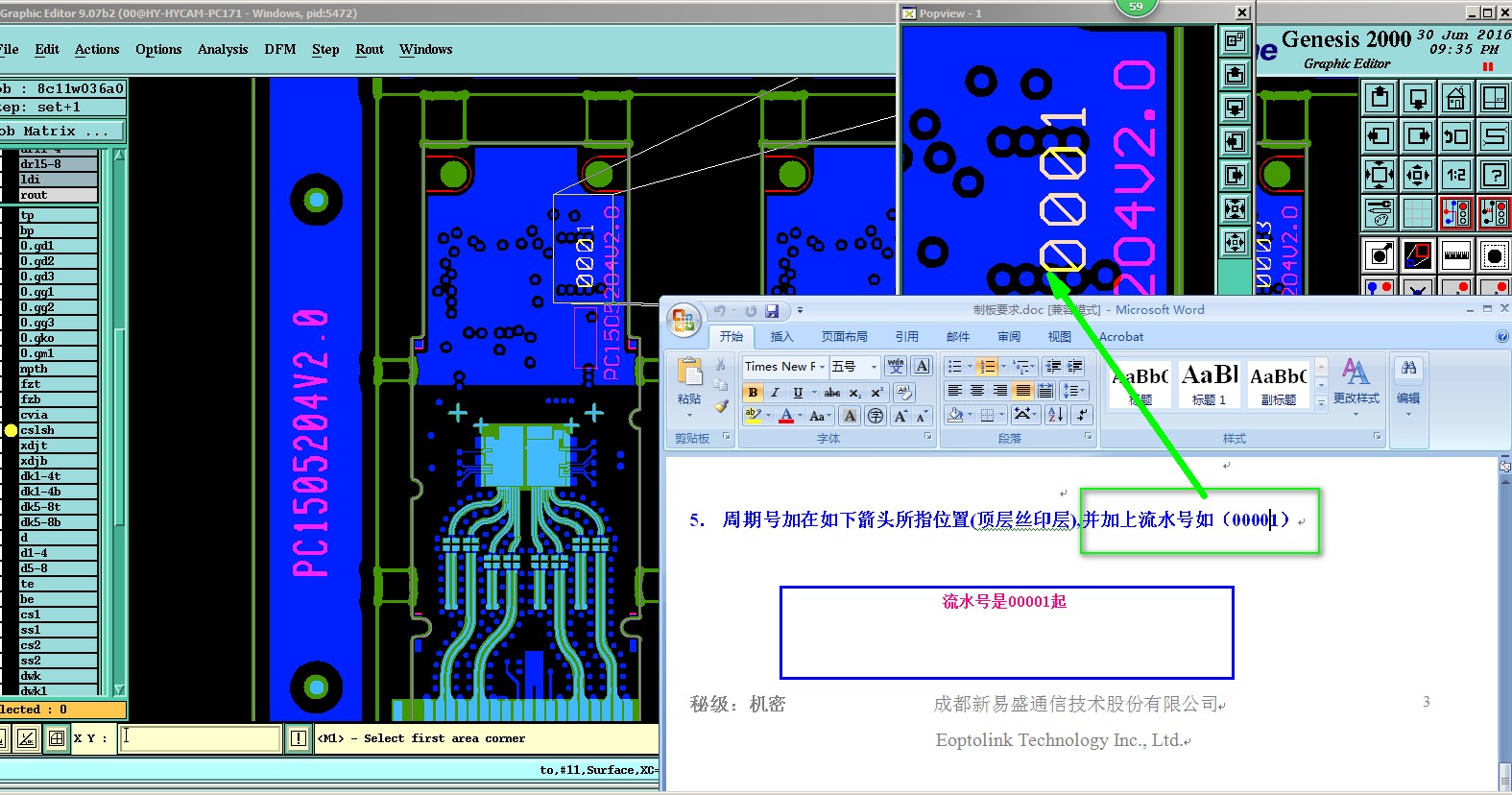1512x795 pixels.
Task: Open the Times New Roman font dropdown
Action: (x=822, y=367)
